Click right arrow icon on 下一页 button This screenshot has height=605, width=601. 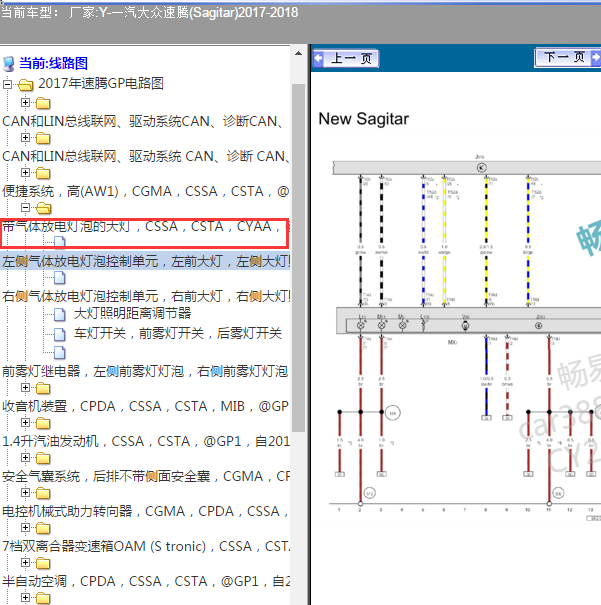pyautogui.click(x=596, y=57)
